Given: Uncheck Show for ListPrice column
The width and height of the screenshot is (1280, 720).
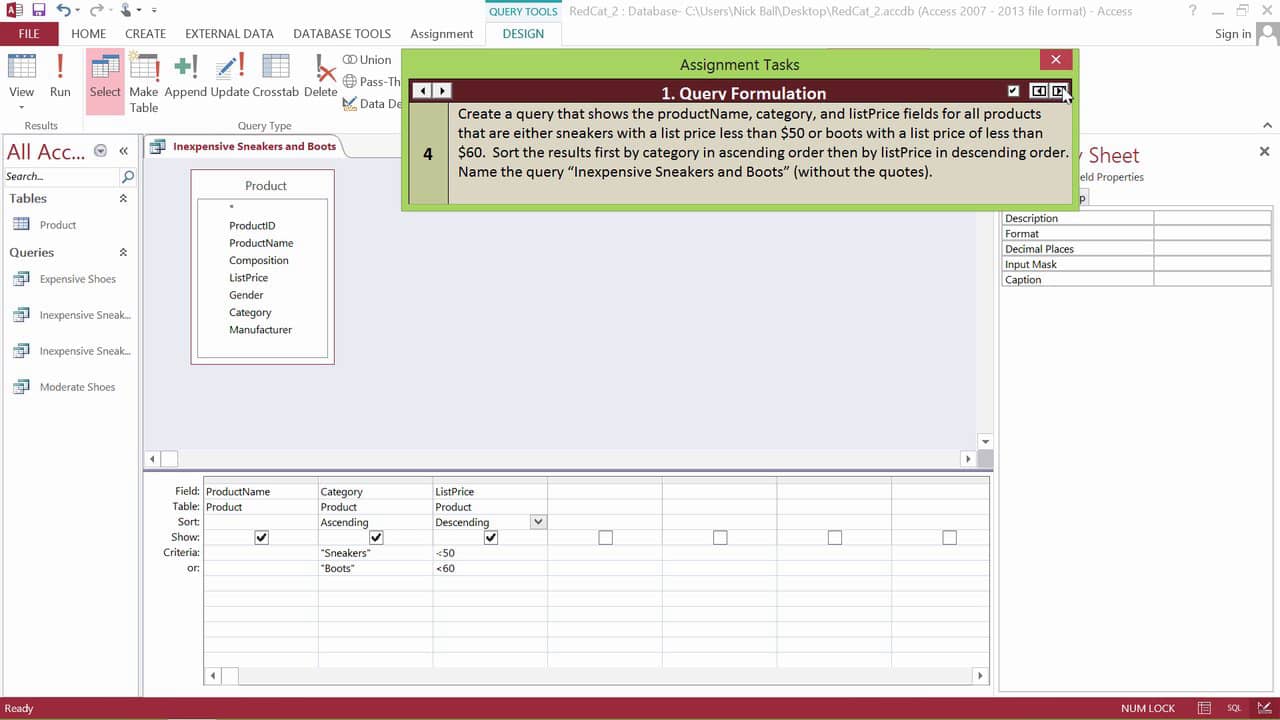Looking at the screenshot, I should (x=491, y=538).
